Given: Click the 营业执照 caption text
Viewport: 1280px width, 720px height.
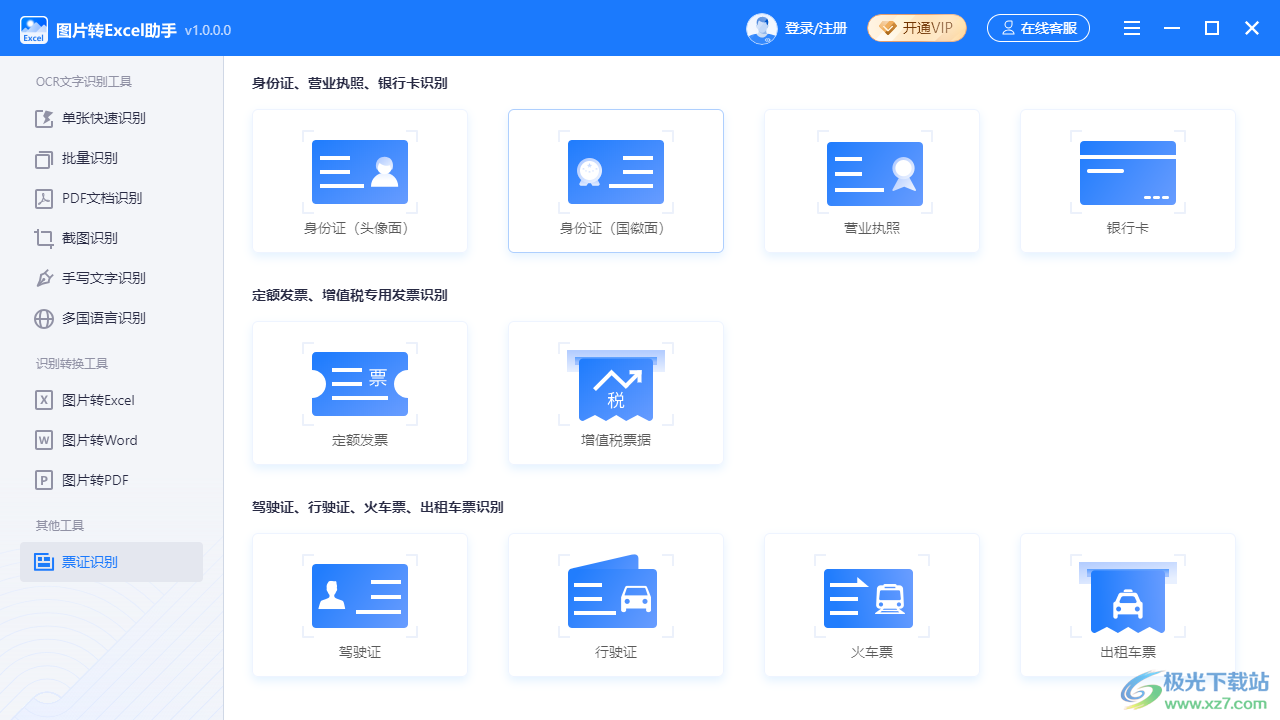Looking at the screenshot, I should coord(872,228).
